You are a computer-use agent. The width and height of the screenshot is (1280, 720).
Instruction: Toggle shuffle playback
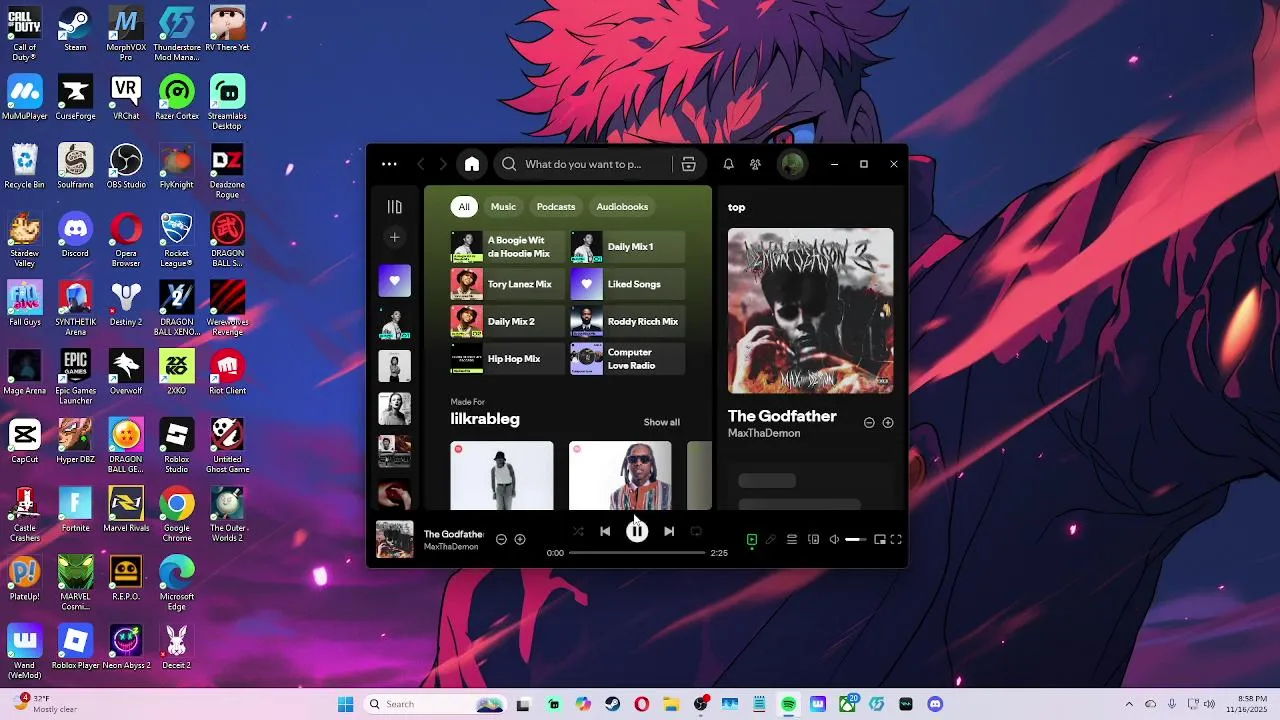tap(578, 531)
